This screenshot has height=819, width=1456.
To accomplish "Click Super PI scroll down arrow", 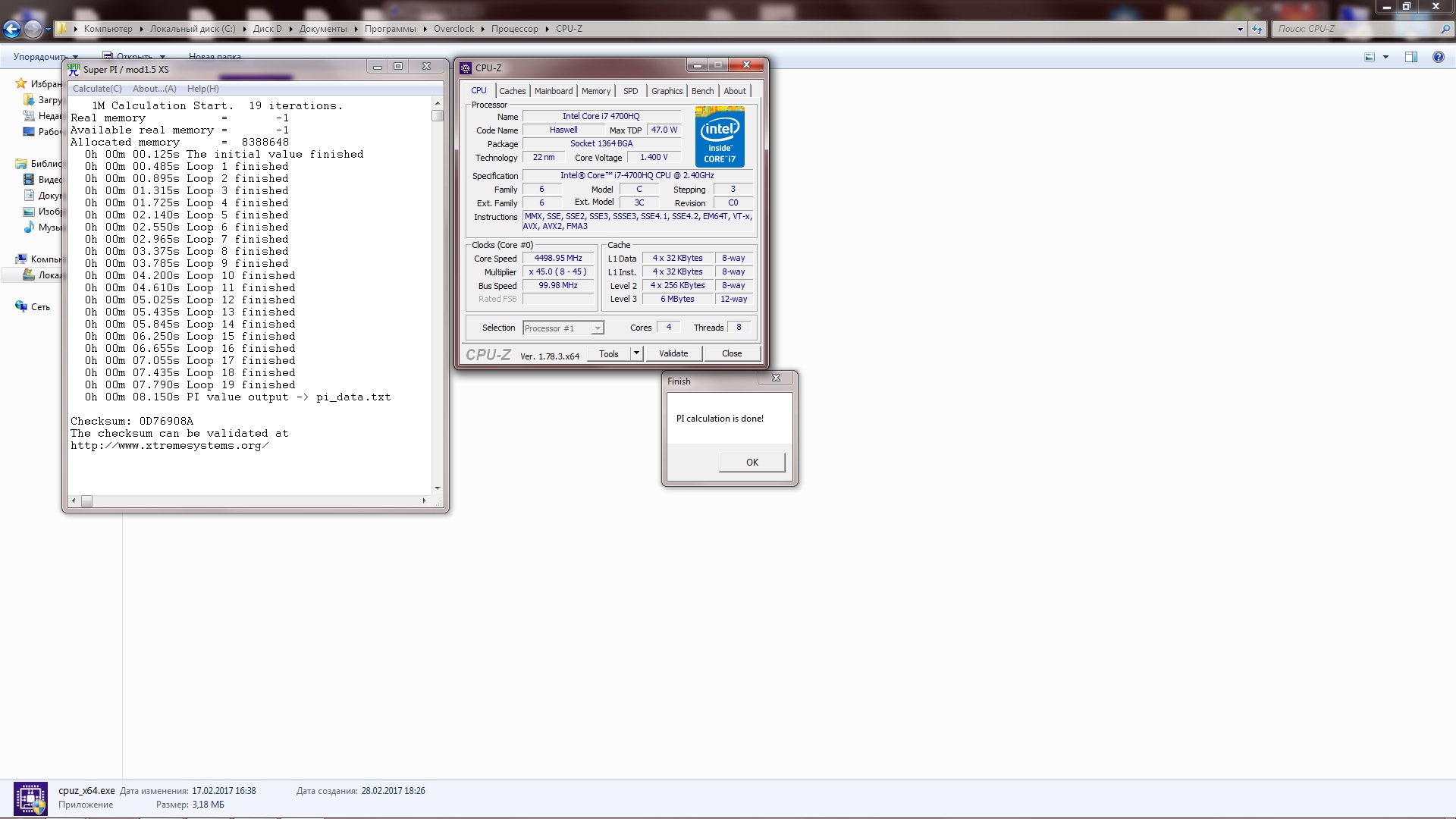I will pyautogui.click(x=438, y=488).
